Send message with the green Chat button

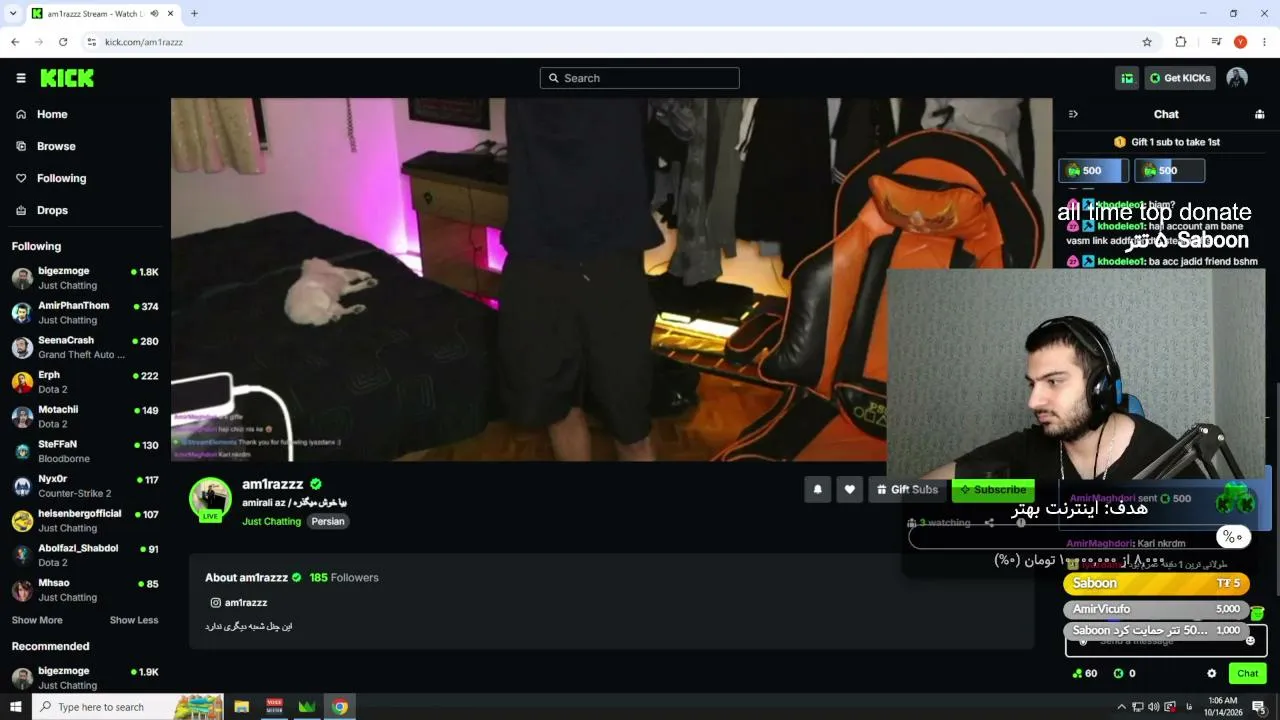[1247, 674]
